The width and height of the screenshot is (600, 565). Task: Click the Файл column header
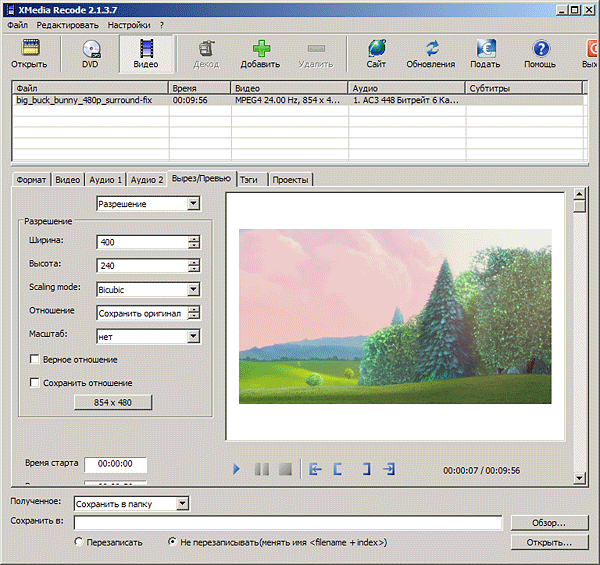90,88
